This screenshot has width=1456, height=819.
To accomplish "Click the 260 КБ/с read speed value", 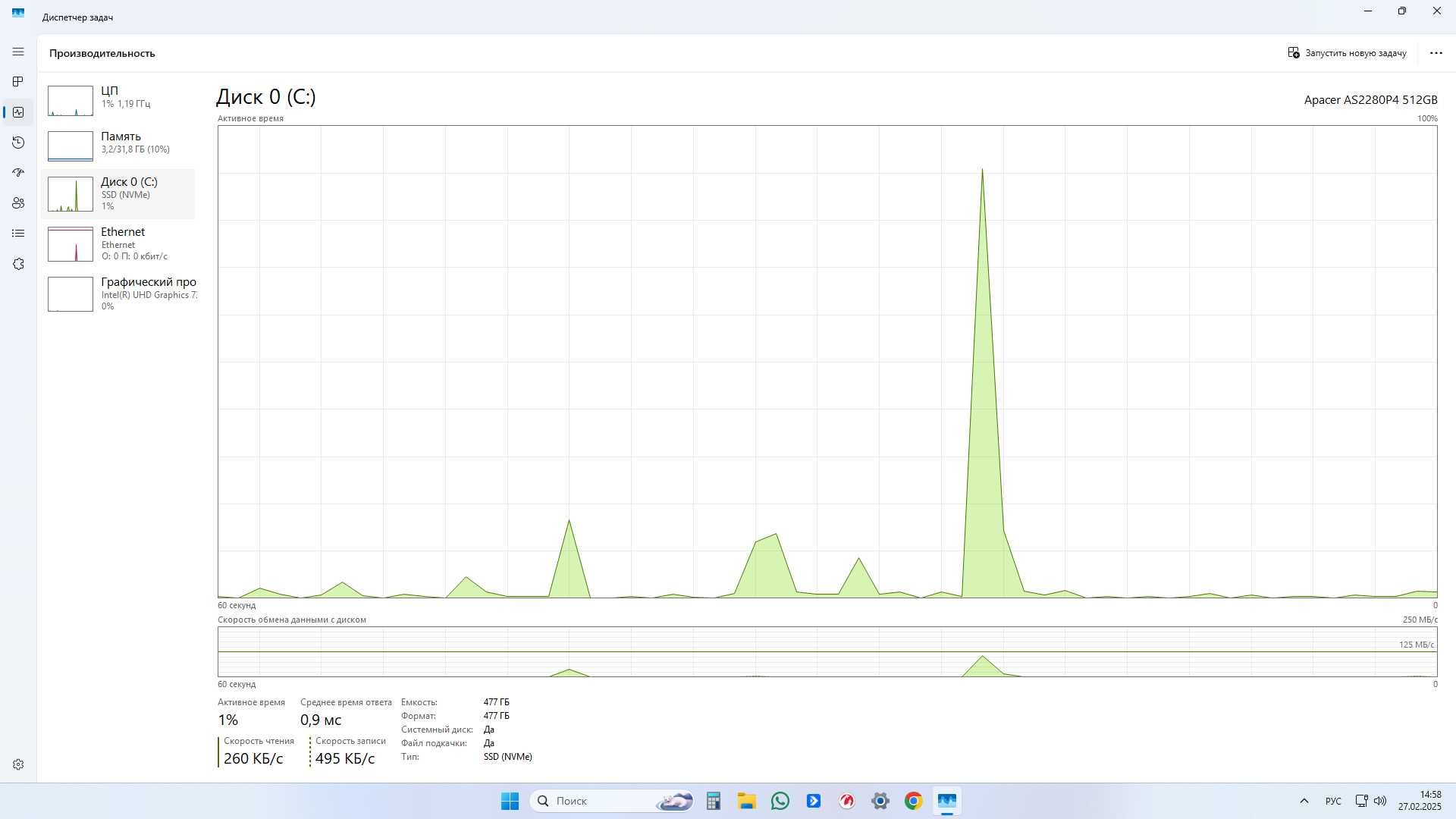I will (253, 758).
